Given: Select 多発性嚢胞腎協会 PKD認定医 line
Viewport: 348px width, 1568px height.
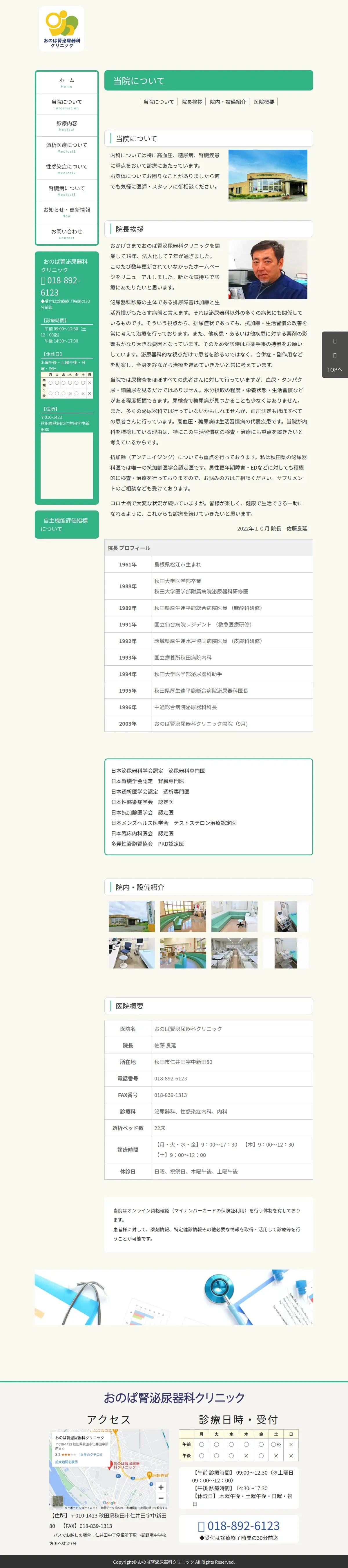Looking at the screenshot, I should [x=147, y=844].
